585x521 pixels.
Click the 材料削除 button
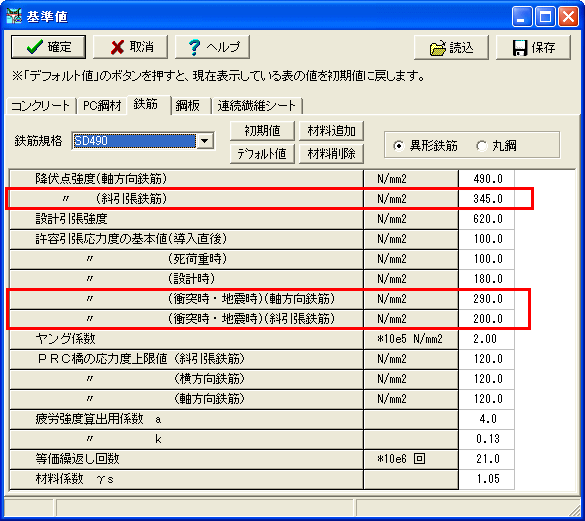(x=331, y=153)
